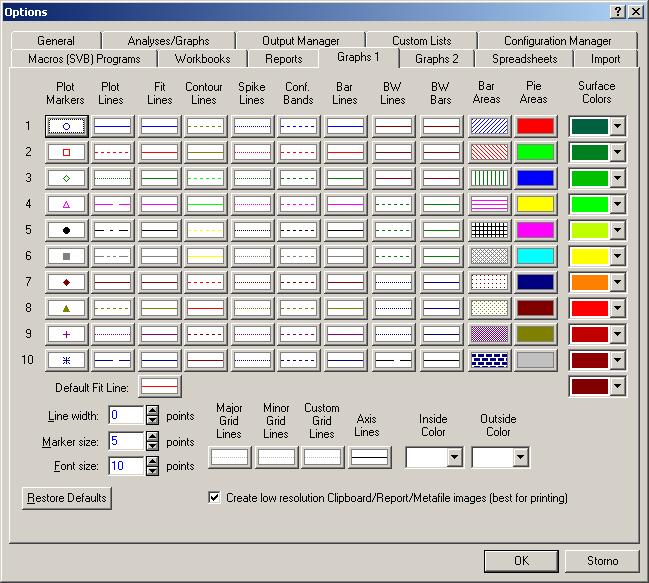This screenshot has width=649, height=583.
Task: Click the row 1 circle plot marker button
Action: tap(66, 126)
